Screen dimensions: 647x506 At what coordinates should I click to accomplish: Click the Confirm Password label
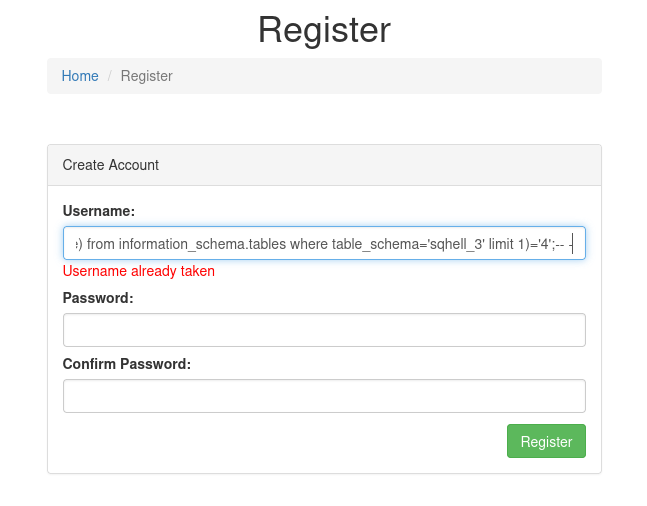point(127,364)
